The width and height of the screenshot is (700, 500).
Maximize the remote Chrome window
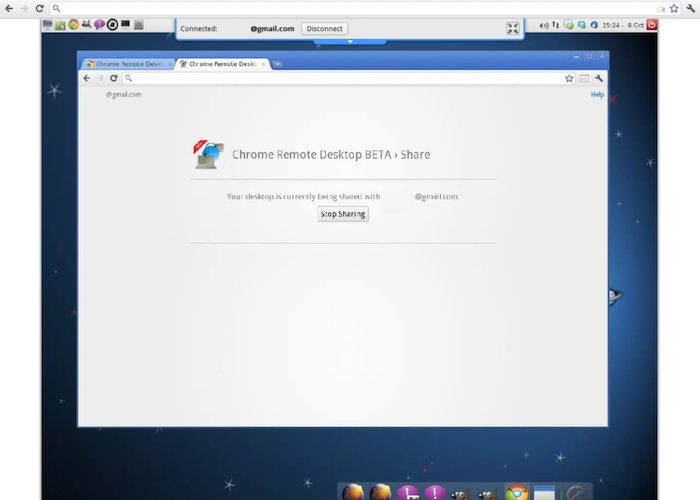point(589,56)
